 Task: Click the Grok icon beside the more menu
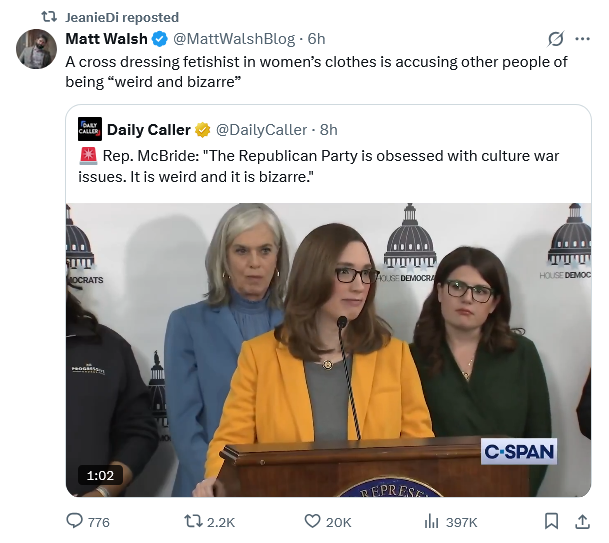pyautogui.click(x=555, y=39)
